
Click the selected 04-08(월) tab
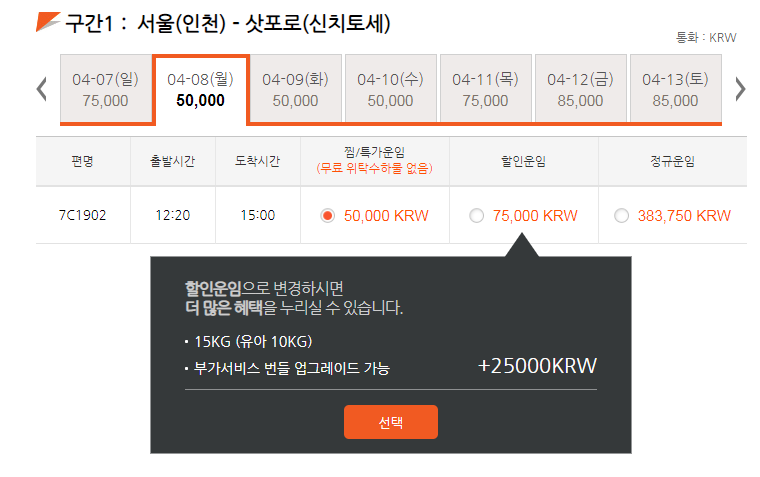[x=201, y=90]
